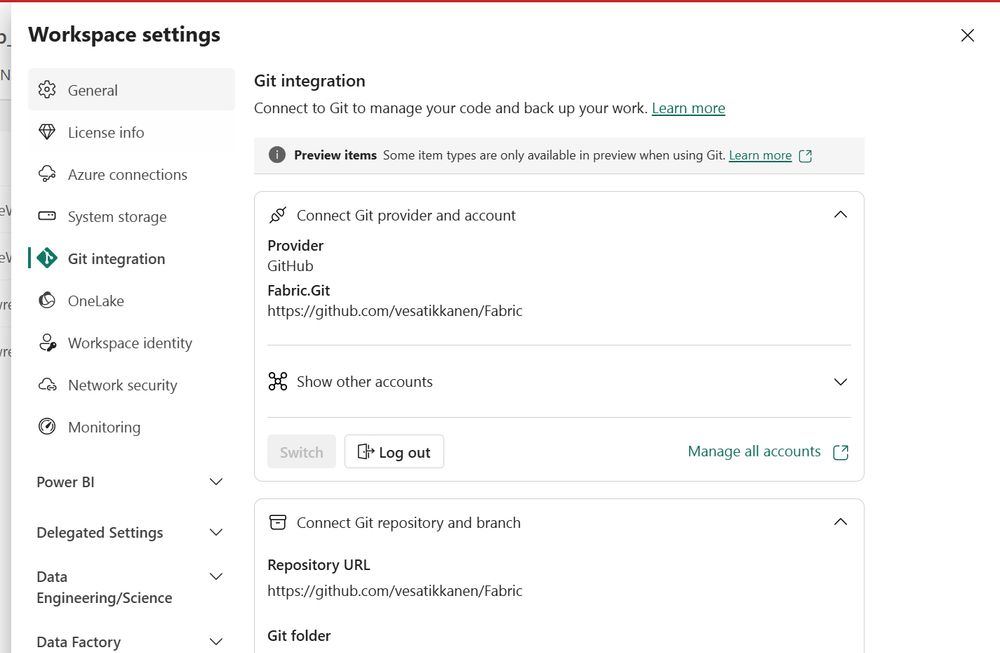Click the accounts icon beside Show other accounts
The width and height of the screenshot is (1000, 653).
(277, 381)
